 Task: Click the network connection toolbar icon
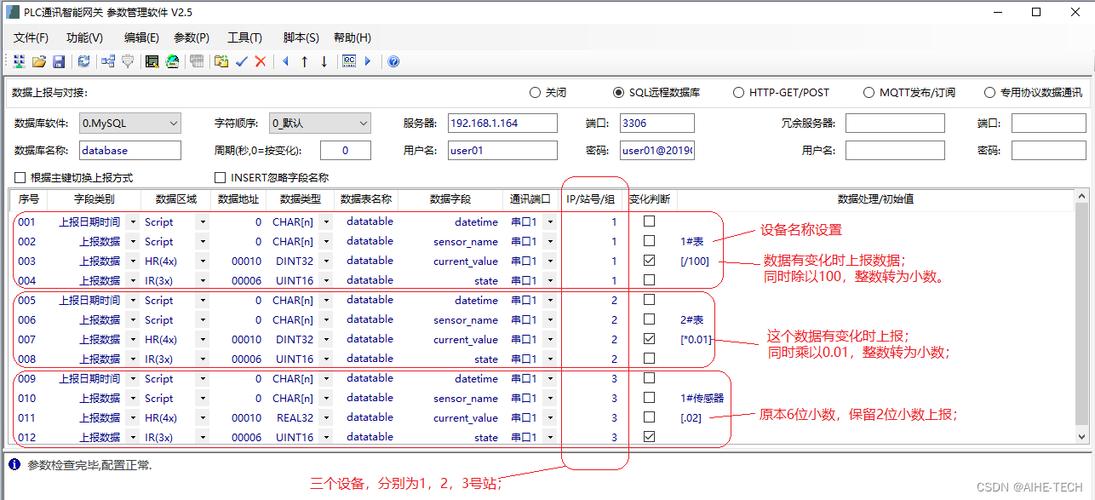[108, 61]
